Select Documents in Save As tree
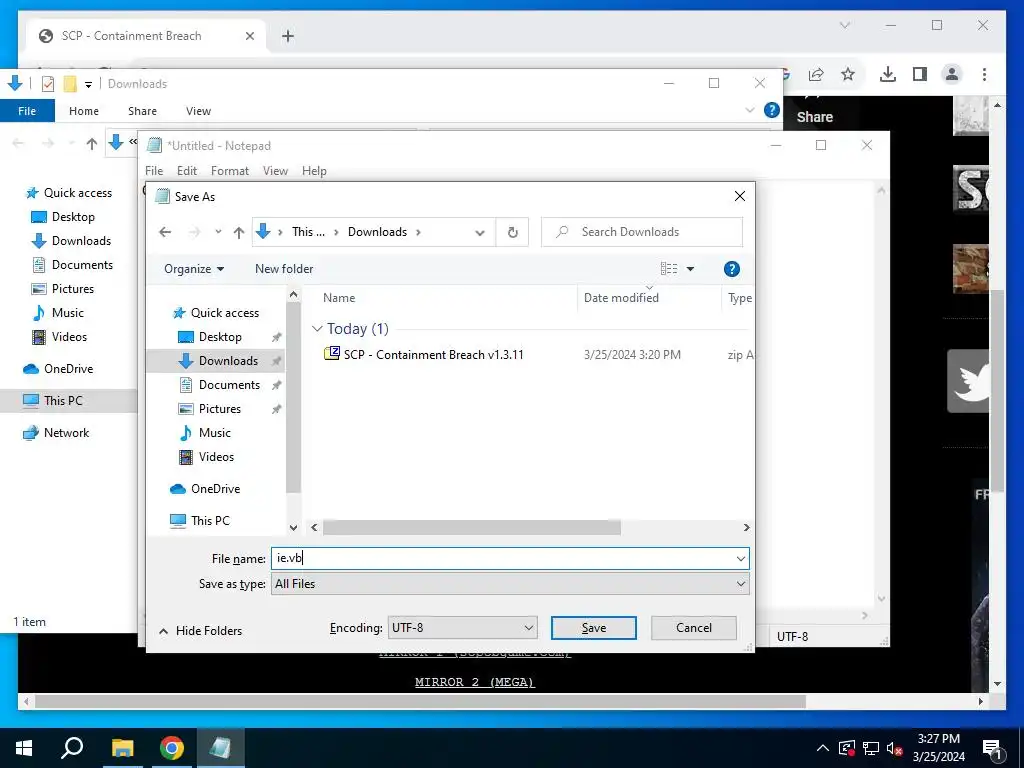Viewport: 1024px width, 768px height. [229, 385]
